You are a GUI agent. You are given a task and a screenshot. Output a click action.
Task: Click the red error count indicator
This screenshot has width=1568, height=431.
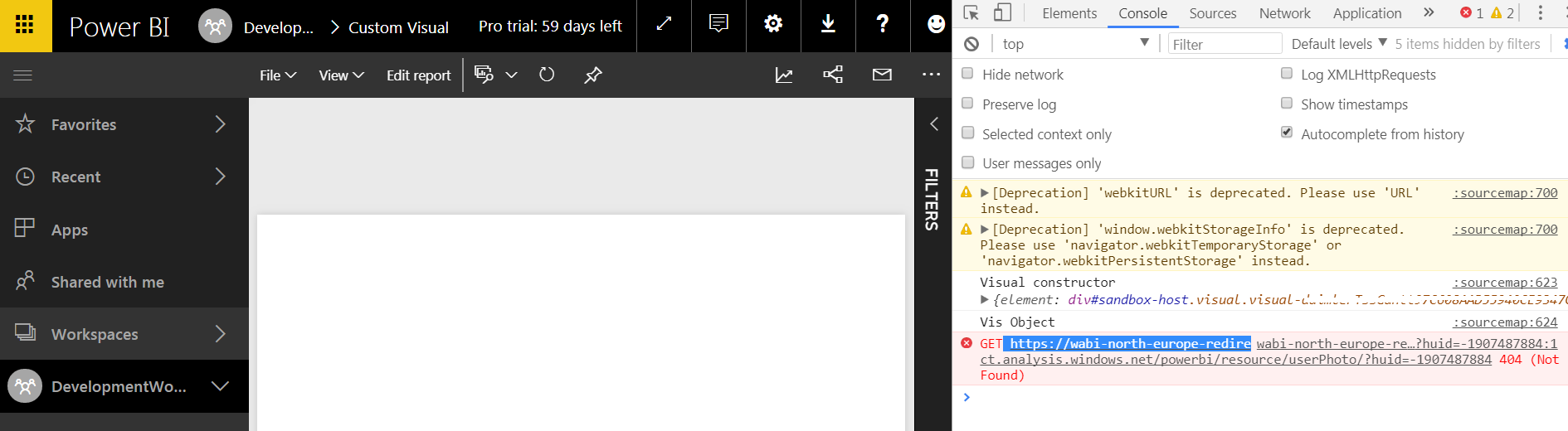(1472, 13)
